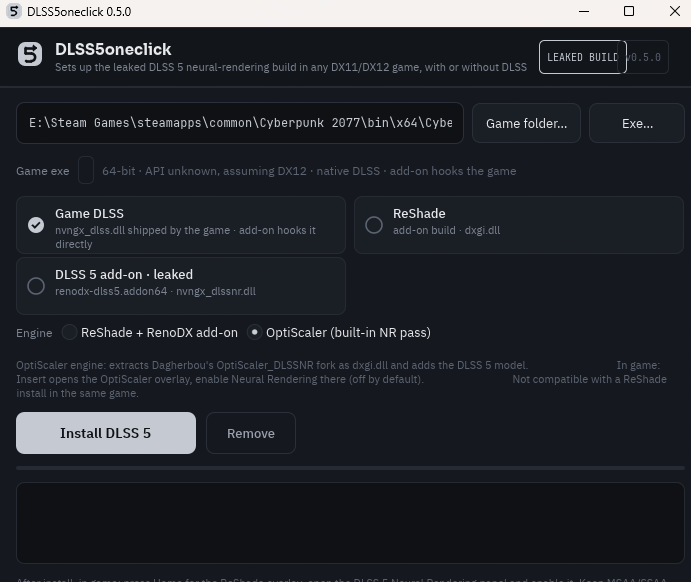The height and width of the screenshot is (582, 691).
Task: Click the 'DLSS5oneclick' header title
Action: point(113,49)
